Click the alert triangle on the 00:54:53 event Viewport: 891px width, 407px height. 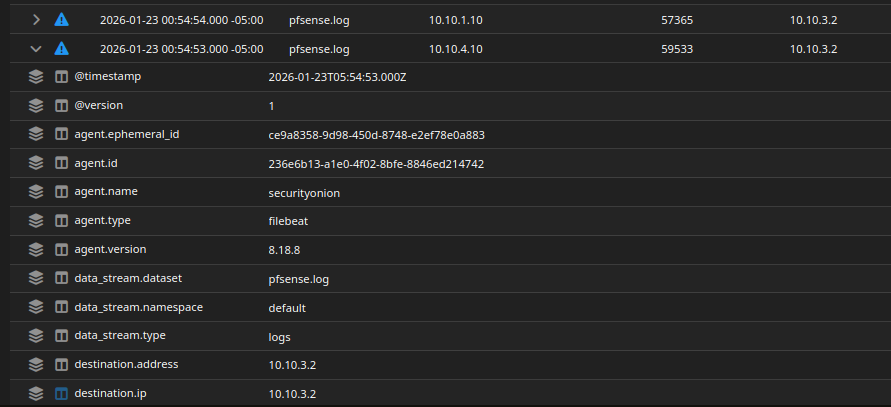62,48
